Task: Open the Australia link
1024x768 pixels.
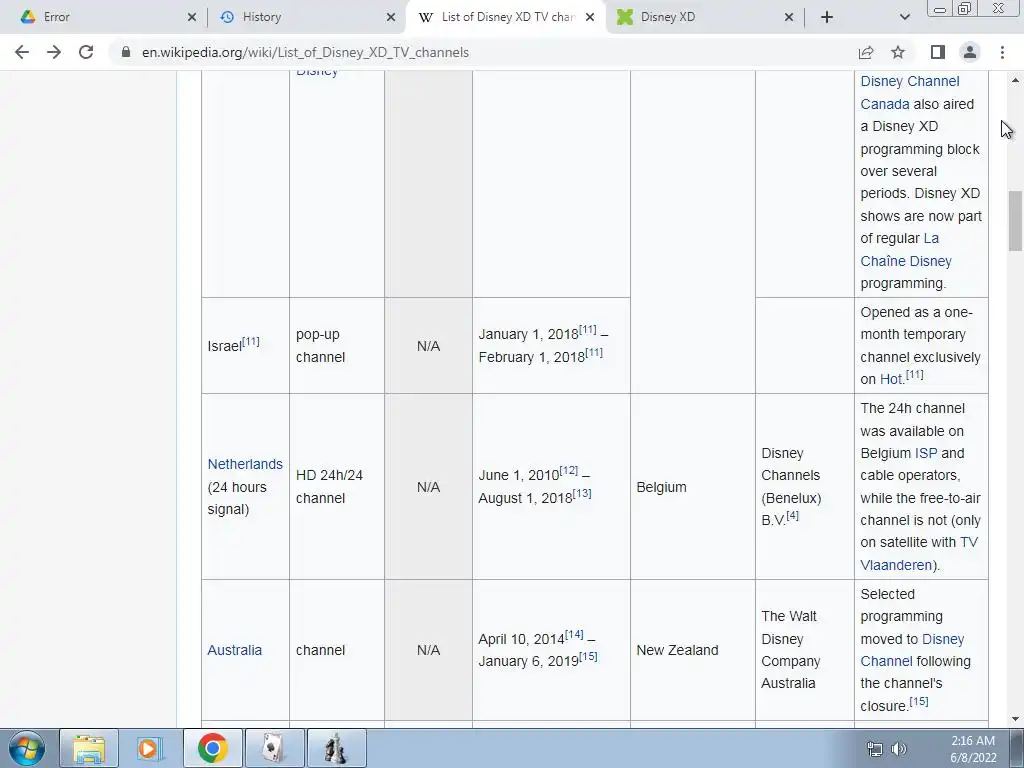Action: tap(234, 650)
